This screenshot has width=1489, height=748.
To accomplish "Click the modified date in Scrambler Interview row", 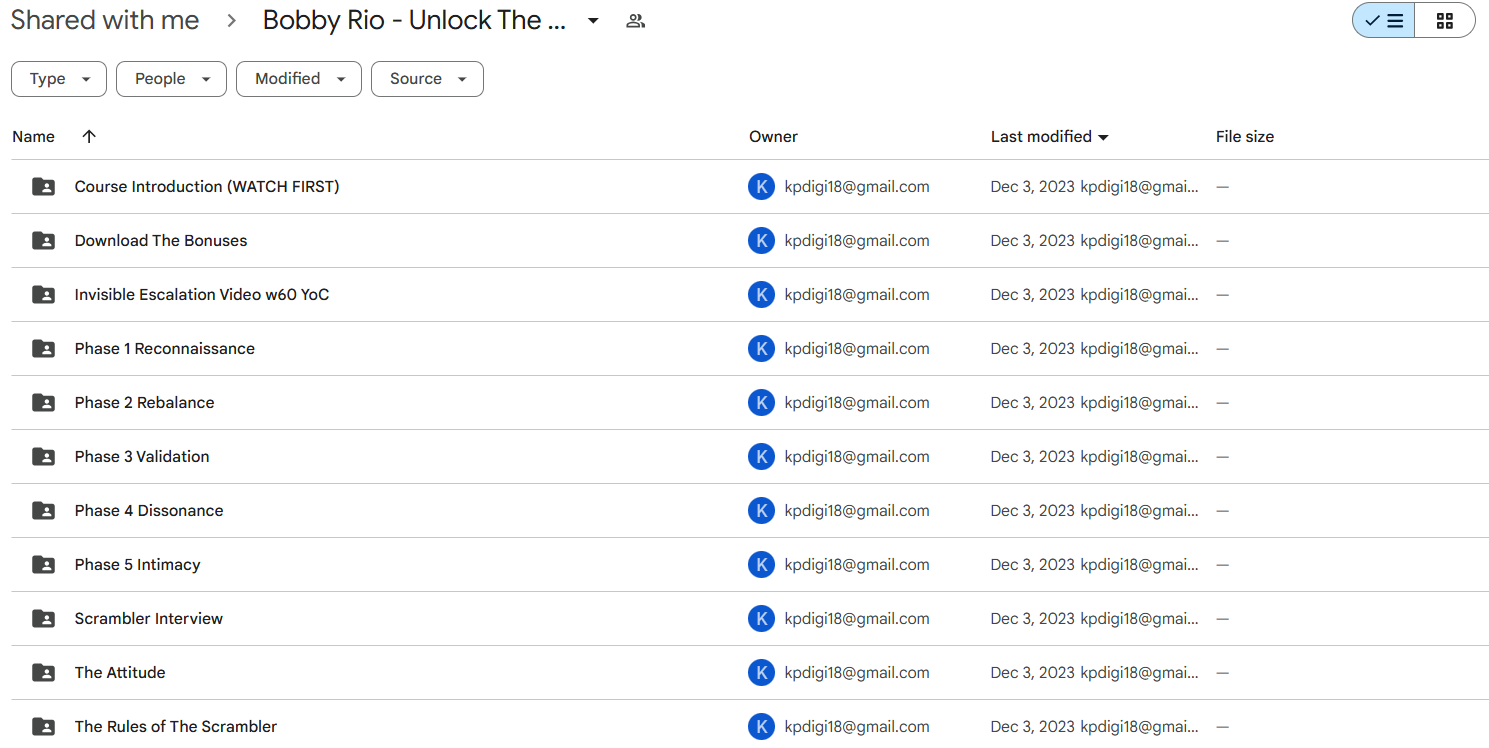I will (x=1033, y=619).
